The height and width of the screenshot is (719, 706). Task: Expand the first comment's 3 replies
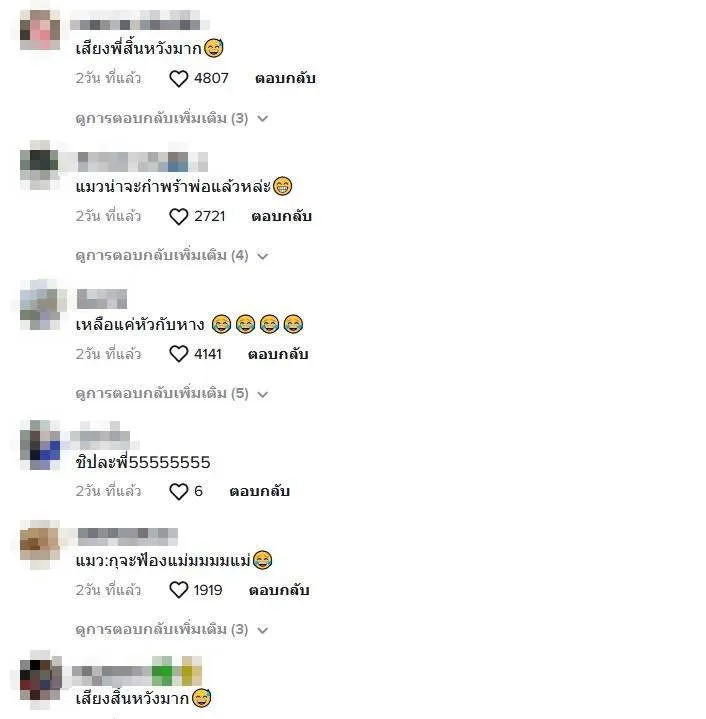click(x=171, y=118)
